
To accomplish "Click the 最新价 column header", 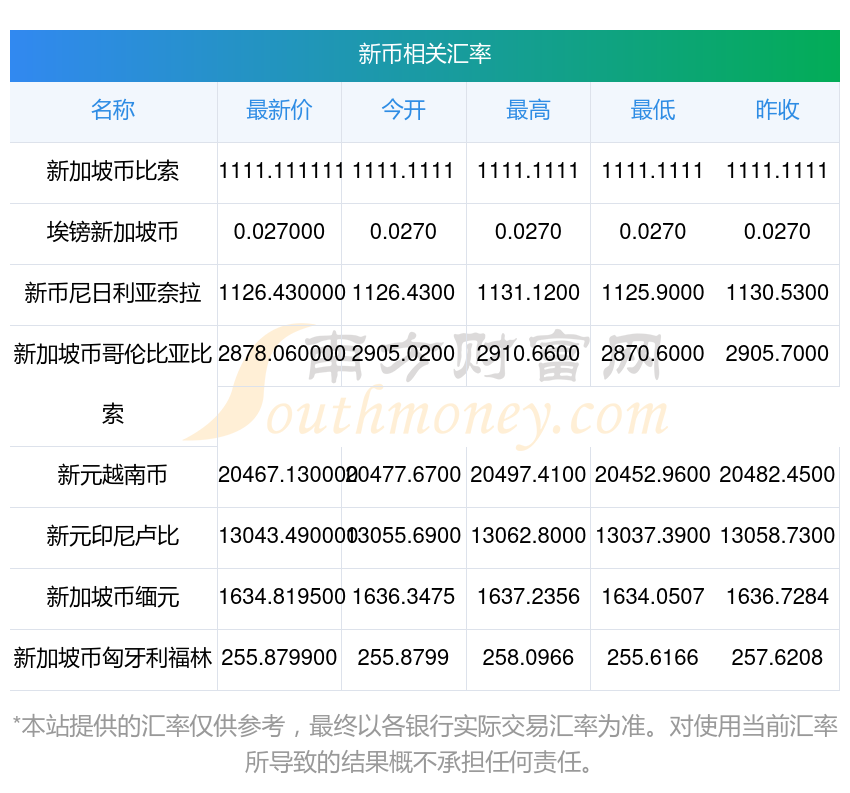I will click(x=279, y=110).
